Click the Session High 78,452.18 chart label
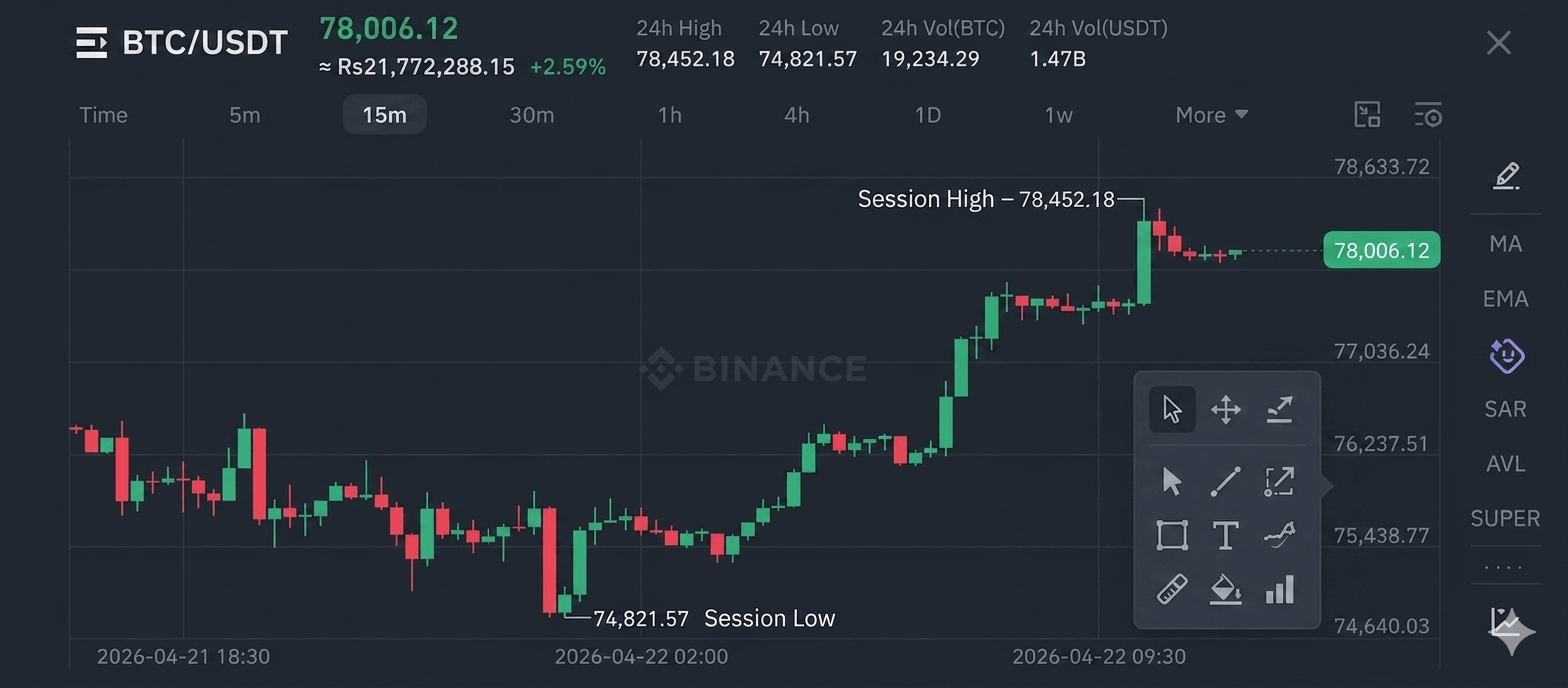This screenshot has height=688, width=1568. tap(986, 199)
